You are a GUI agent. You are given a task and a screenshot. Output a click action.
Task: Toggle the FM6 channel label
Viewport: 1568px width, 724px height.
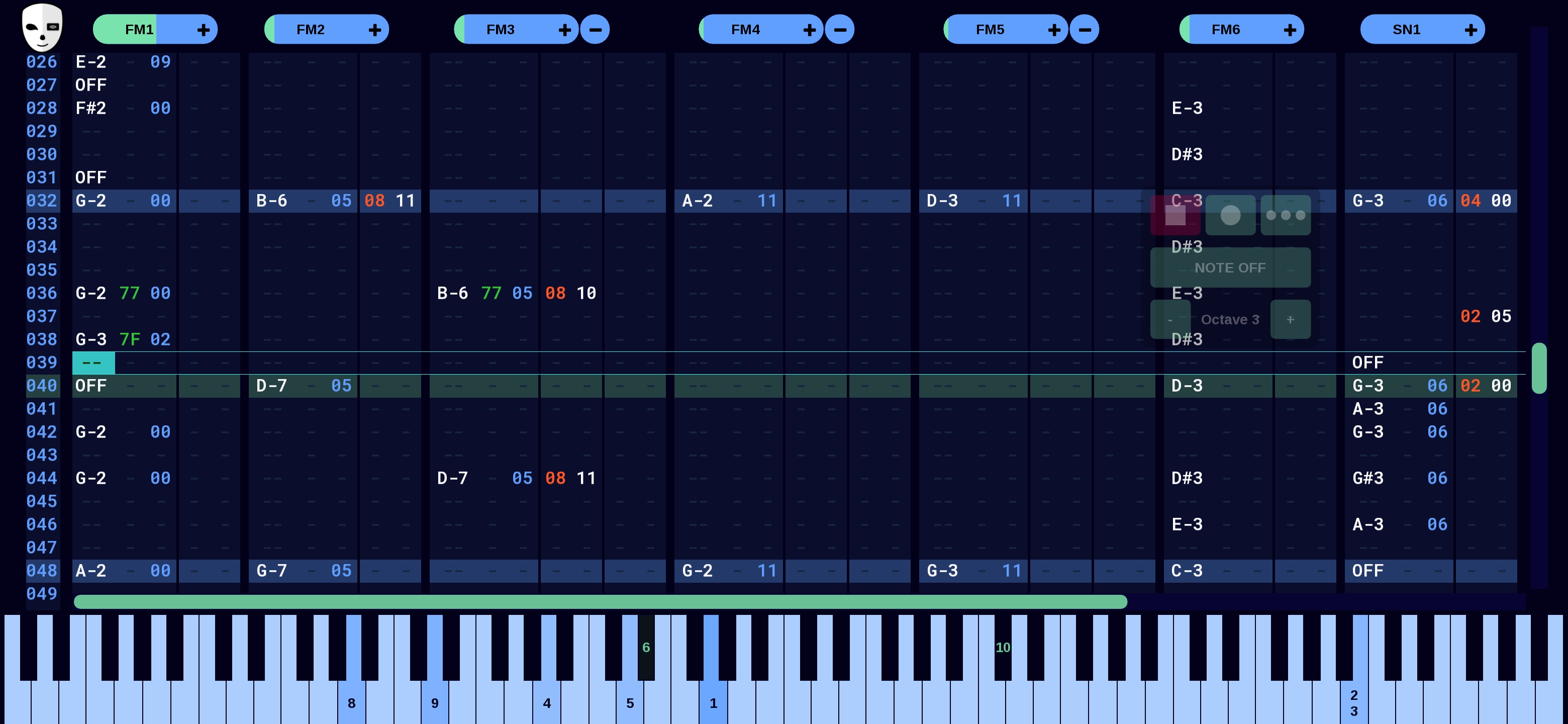[x=1225, y=29]
